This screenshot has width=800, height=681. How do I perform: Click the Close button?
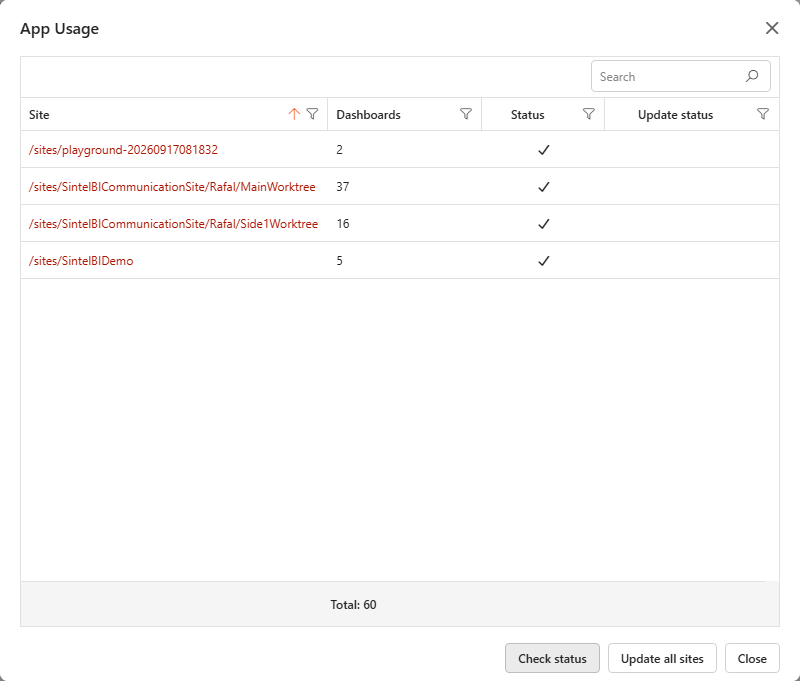752,659
